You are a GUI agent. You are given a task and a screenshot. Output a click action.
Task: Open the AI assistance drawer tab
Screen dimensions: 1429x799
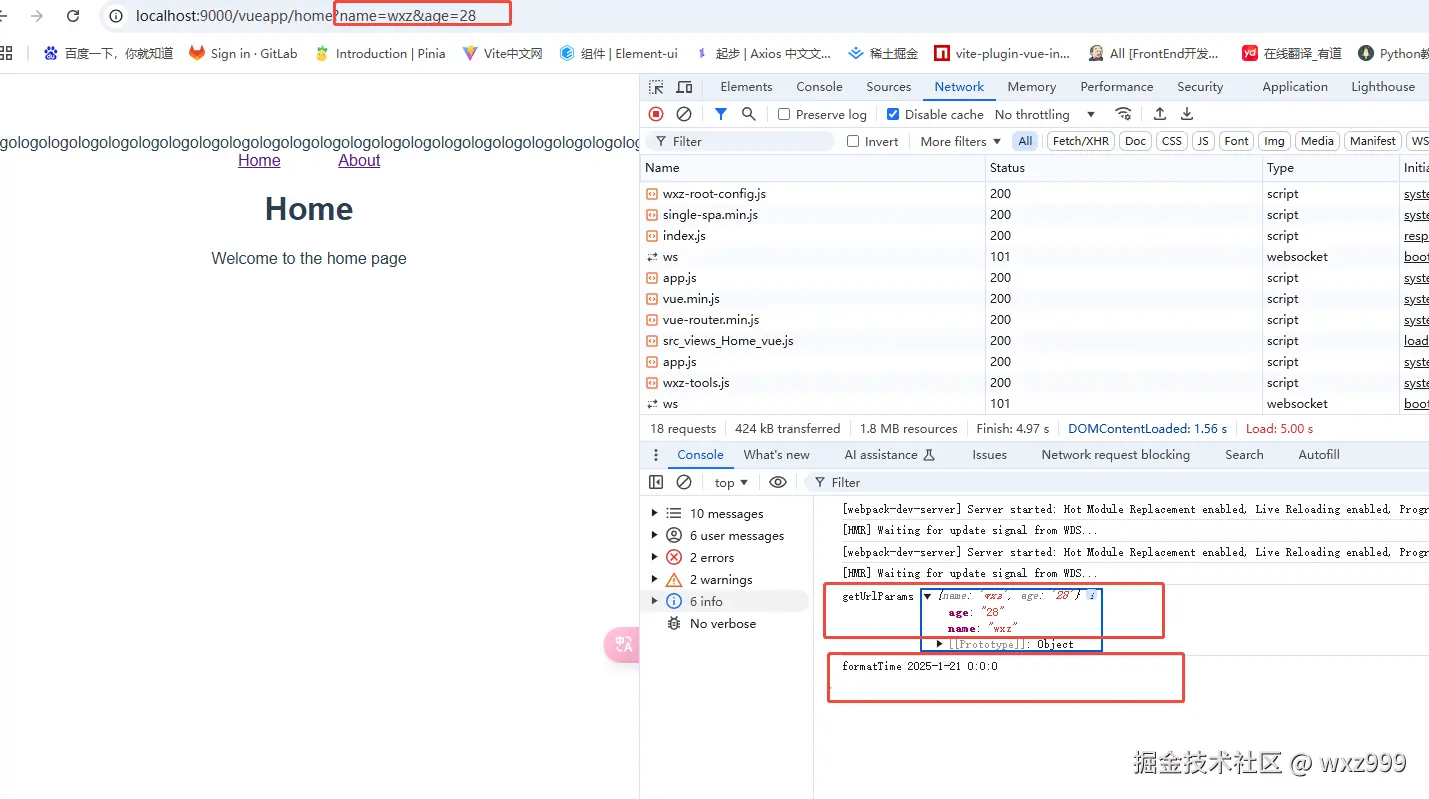point(889,455)
